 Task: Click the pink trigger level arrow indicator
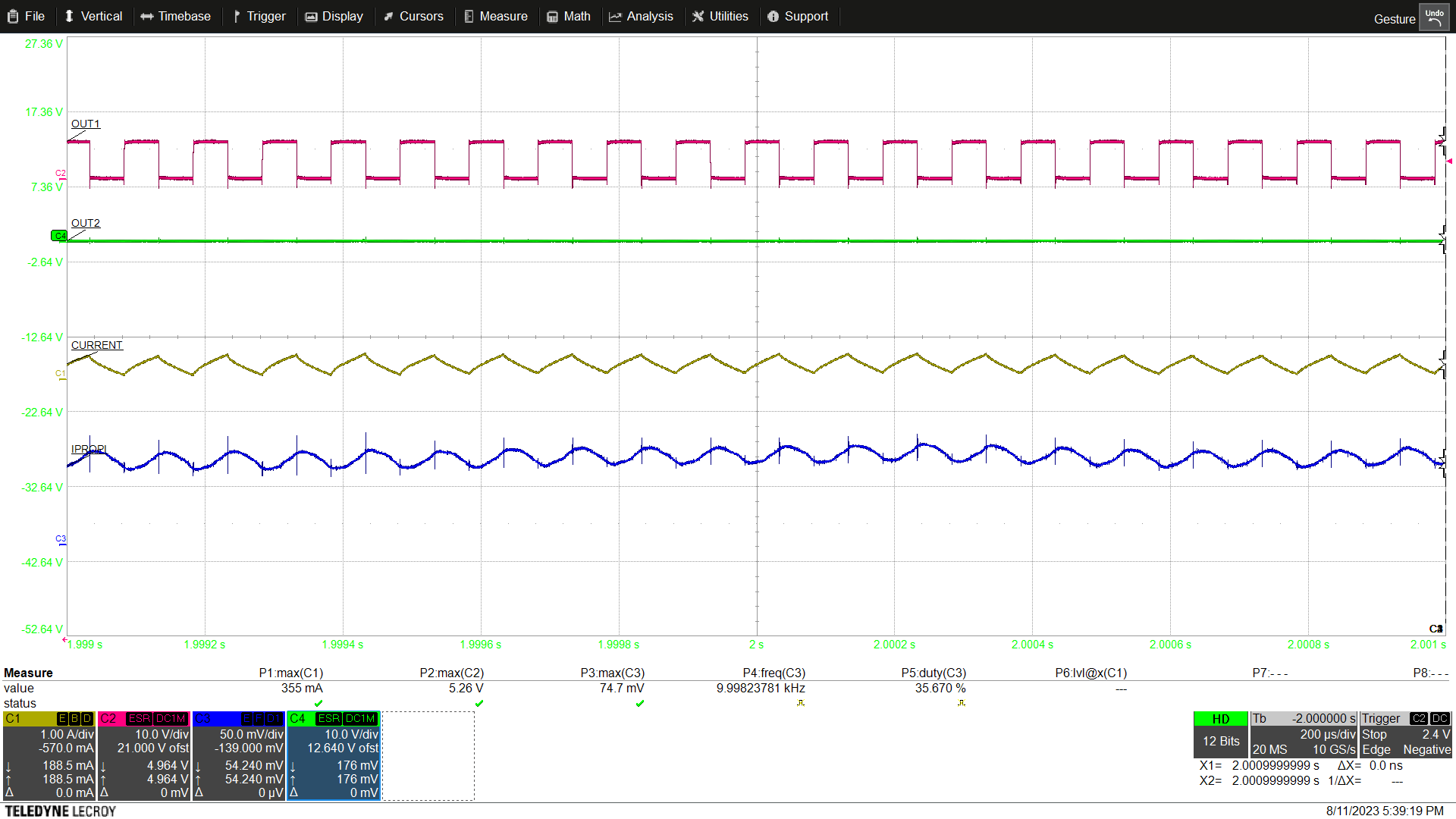click(x=1449, y=162)
